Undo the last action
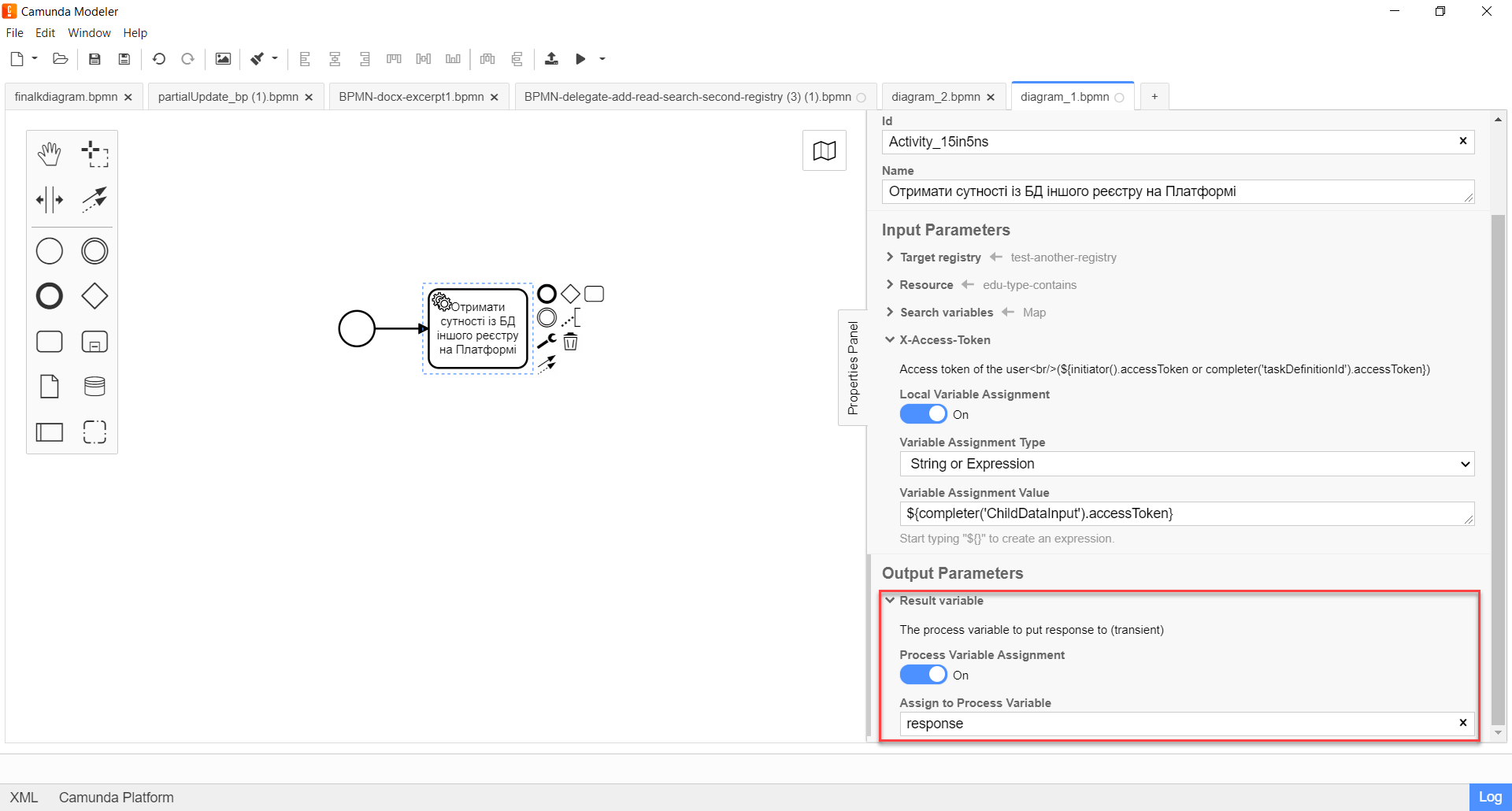Viewport: 1512px width, 811px height. click(159, 59)
